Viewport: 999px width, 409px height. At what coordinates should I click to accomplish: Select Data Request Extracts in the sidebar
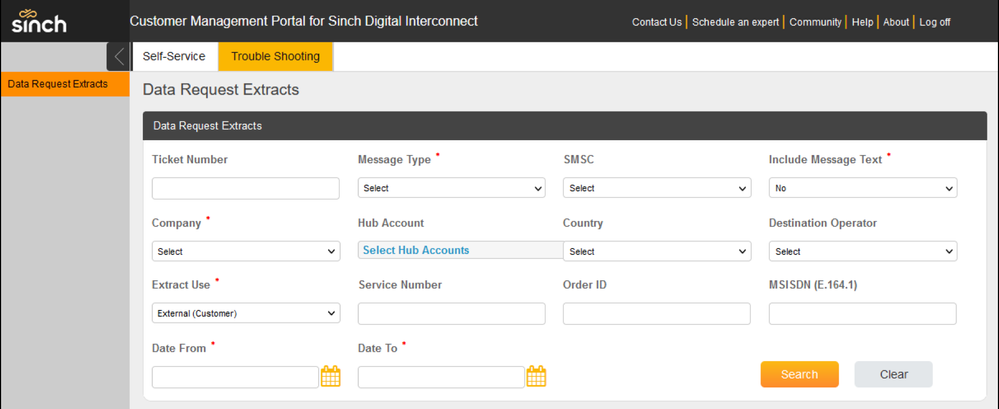[x=65, y=83]
